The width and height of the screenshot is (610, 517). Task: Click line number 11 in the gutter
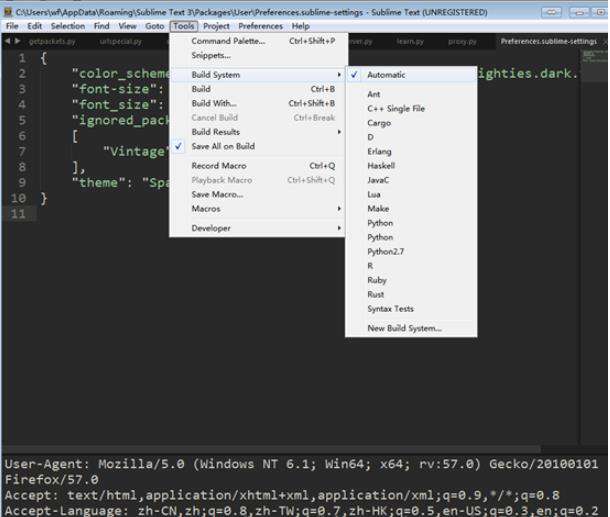point(18,214)
